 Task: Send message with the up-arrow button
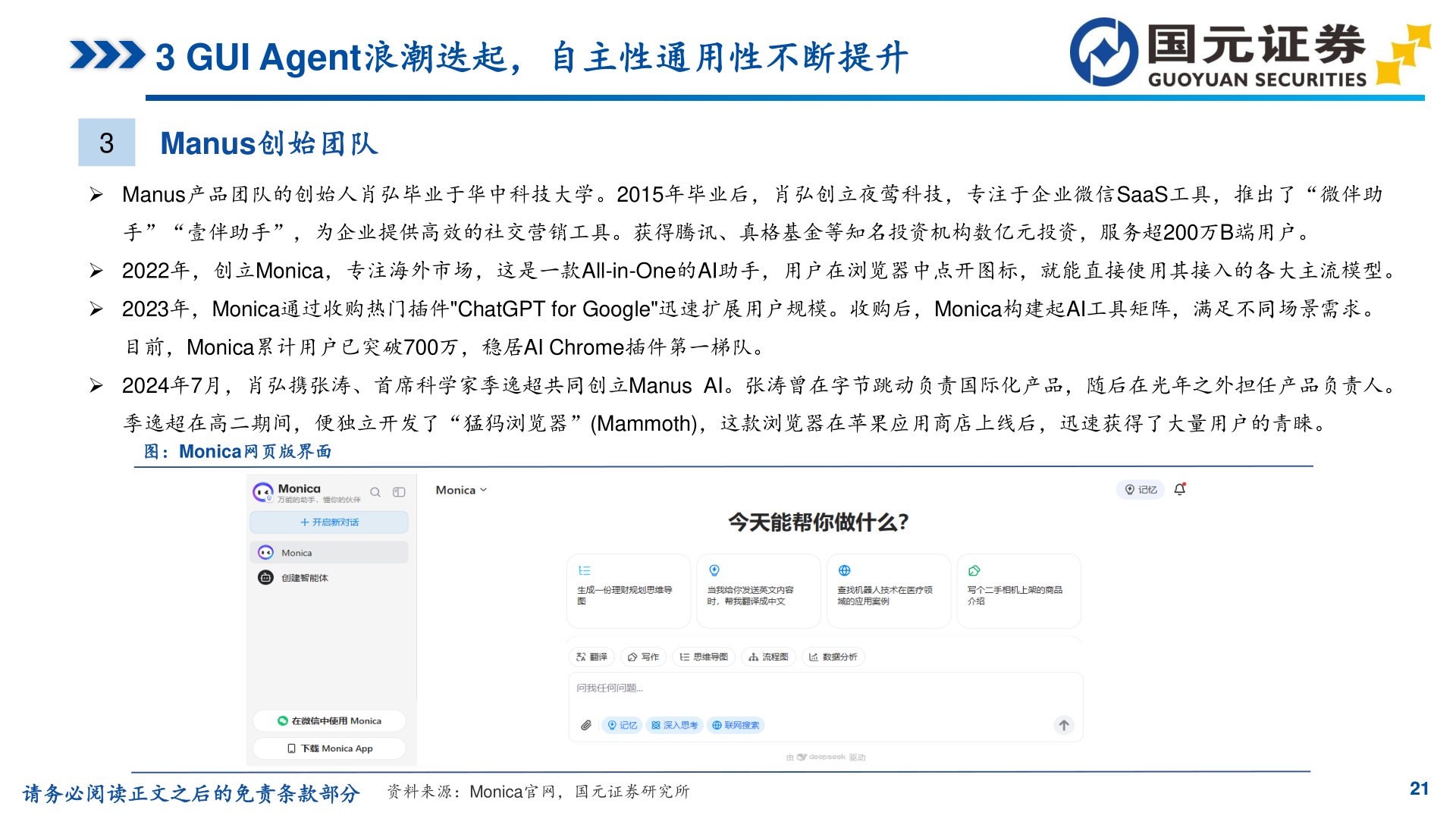pos(1064,725)
